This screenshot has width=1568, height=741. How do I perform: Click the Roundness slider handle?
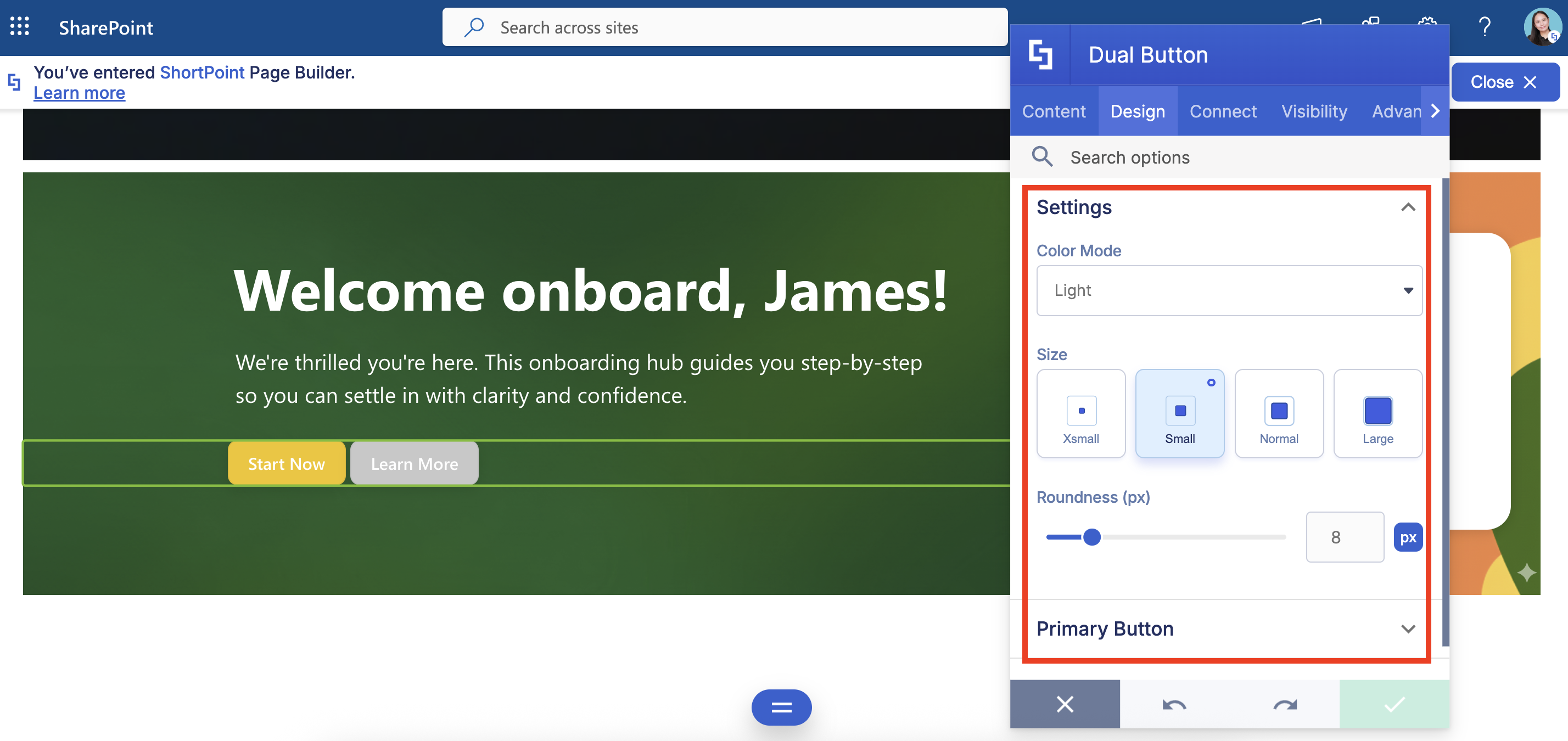pos(1092,537)
